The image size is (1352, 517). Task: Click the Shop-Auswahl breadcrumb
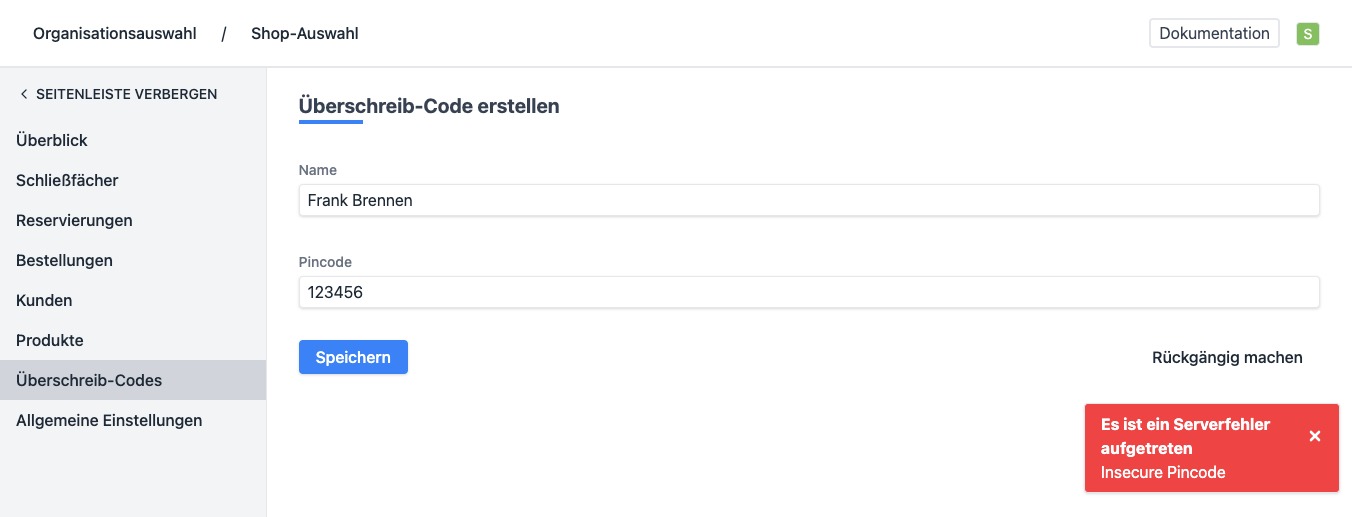click(305, 34)
